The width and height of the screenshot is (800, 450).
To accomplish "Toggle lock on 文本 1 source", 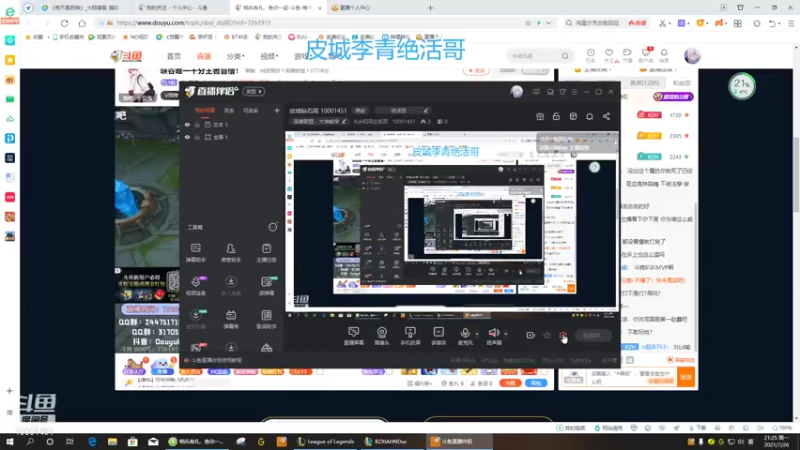I will coord(197,124).
